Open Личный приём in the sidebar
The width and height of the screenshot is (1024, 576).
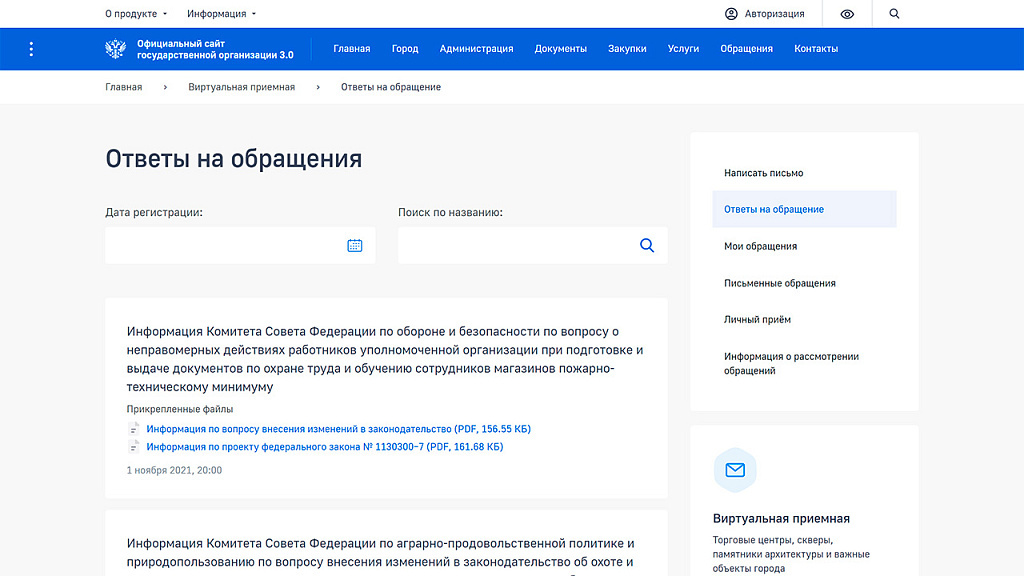757,320
